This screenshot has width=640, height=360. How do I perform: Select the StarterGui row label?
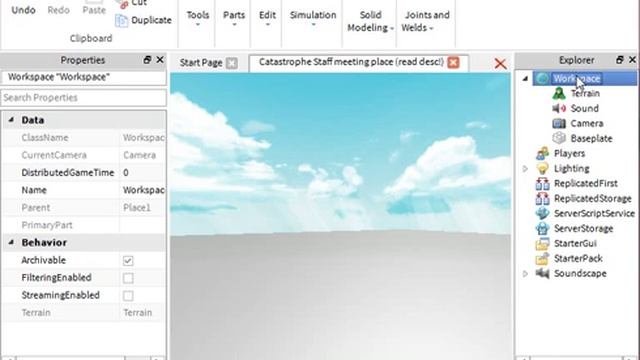point(575,244)
